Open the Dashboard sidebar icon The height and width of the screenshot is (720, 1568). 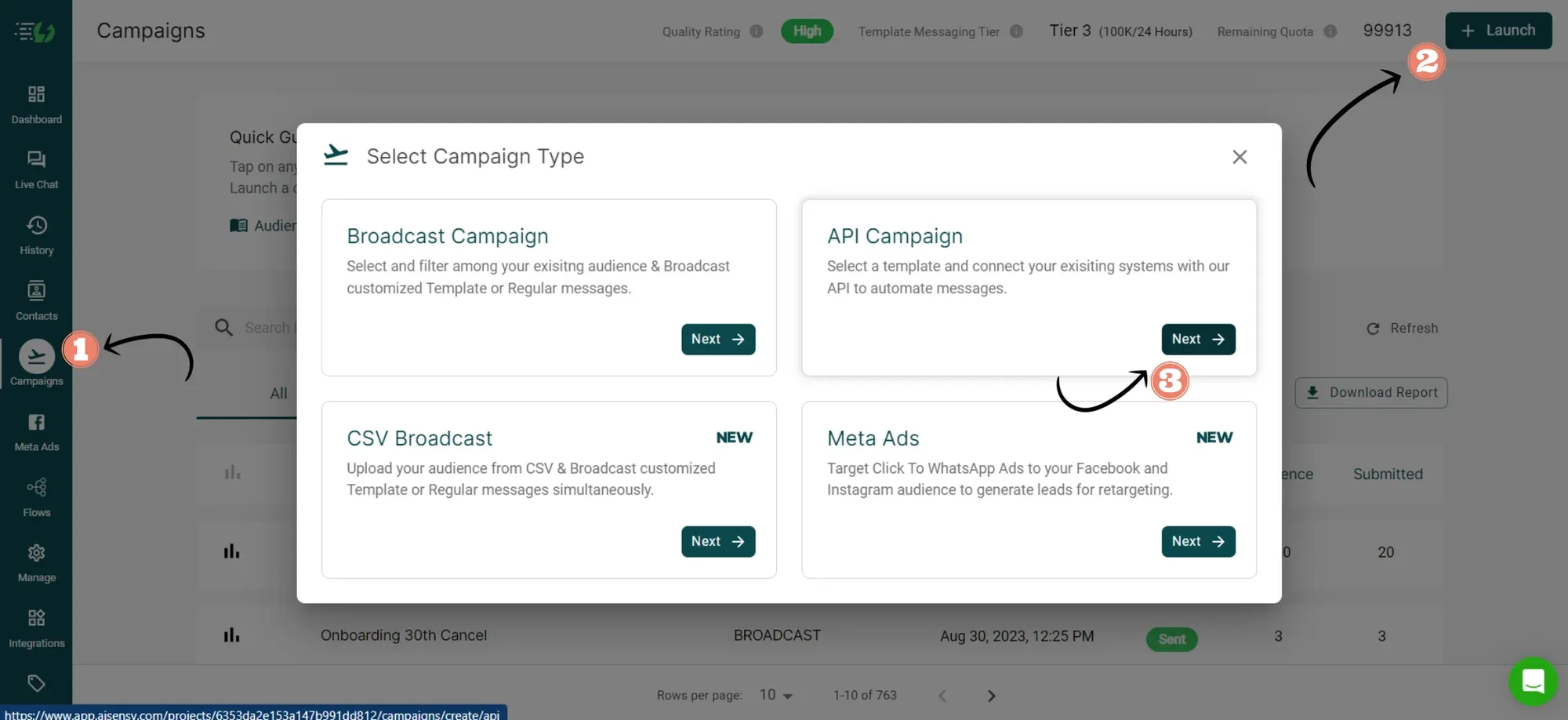coord(36,104)
